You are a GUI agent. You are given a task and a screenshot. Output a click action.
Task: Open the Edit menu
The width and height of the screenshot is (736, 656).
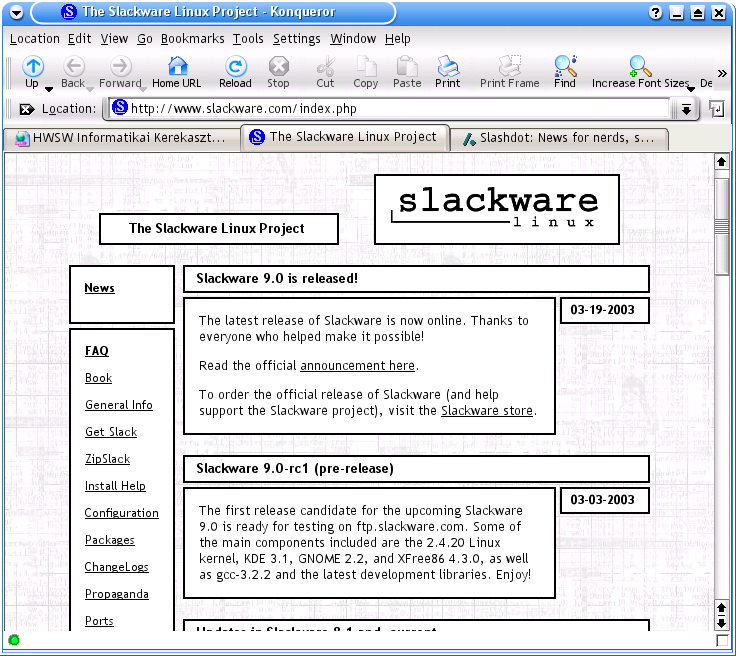pyautogui.click(x=79, y=38)
